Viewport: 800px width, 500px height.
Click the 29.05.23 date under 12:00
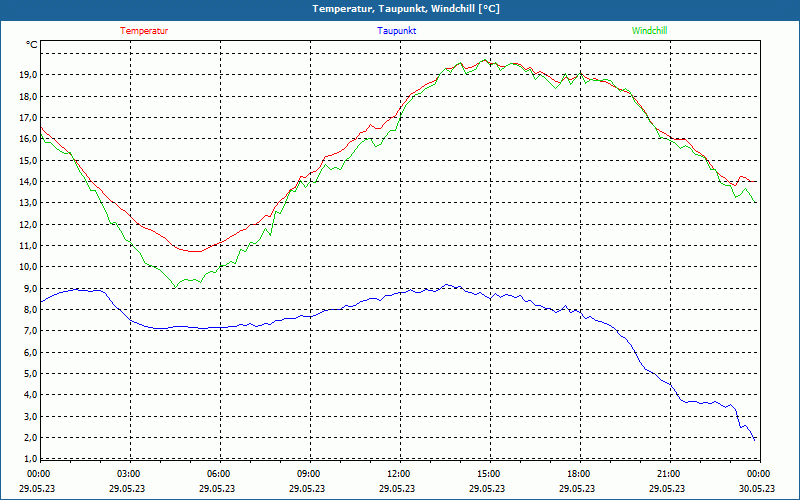(397, 488)
